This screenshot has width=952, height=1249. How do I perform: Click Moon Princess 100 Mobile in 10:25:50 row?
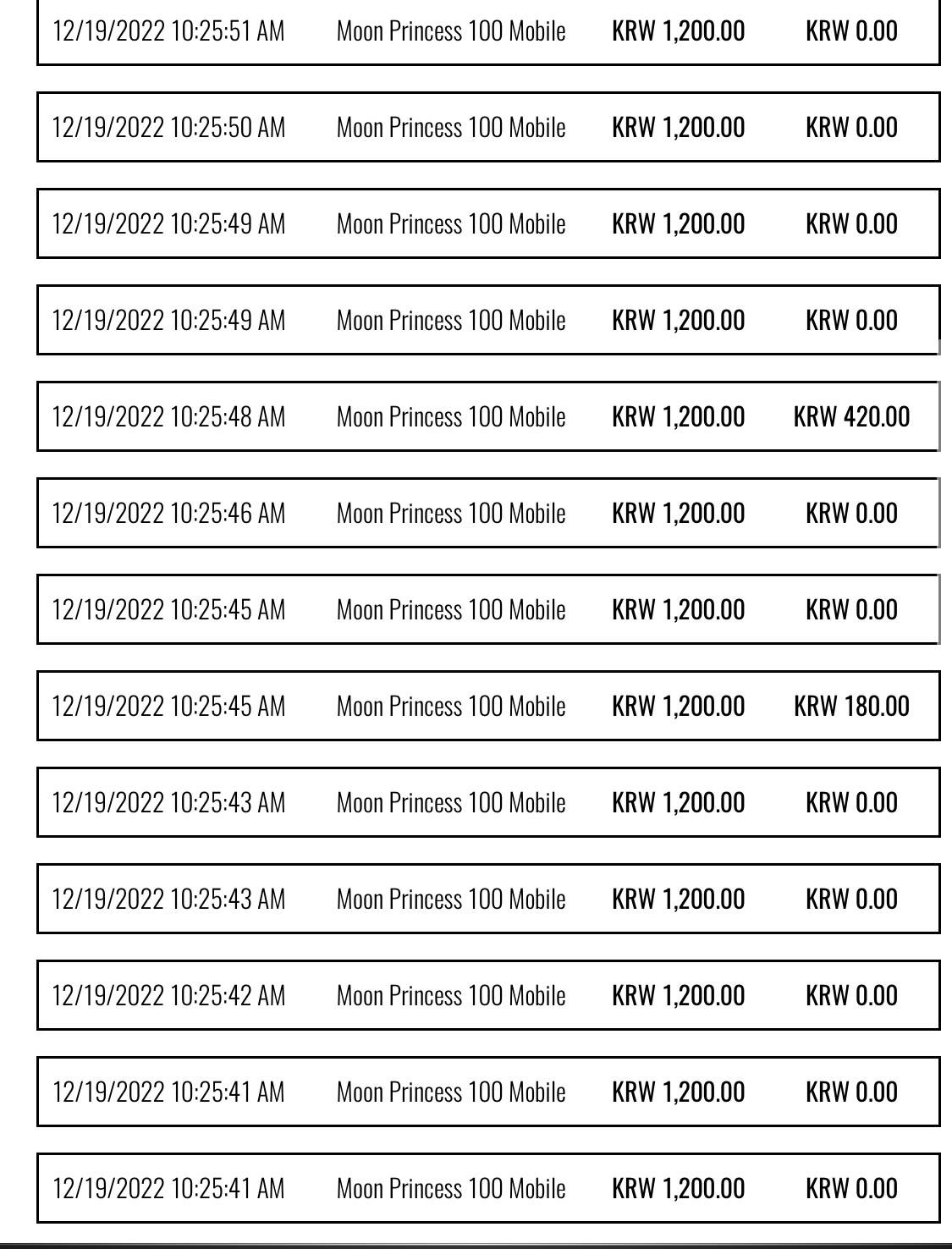pyautogui.click(x=451, y=128)
